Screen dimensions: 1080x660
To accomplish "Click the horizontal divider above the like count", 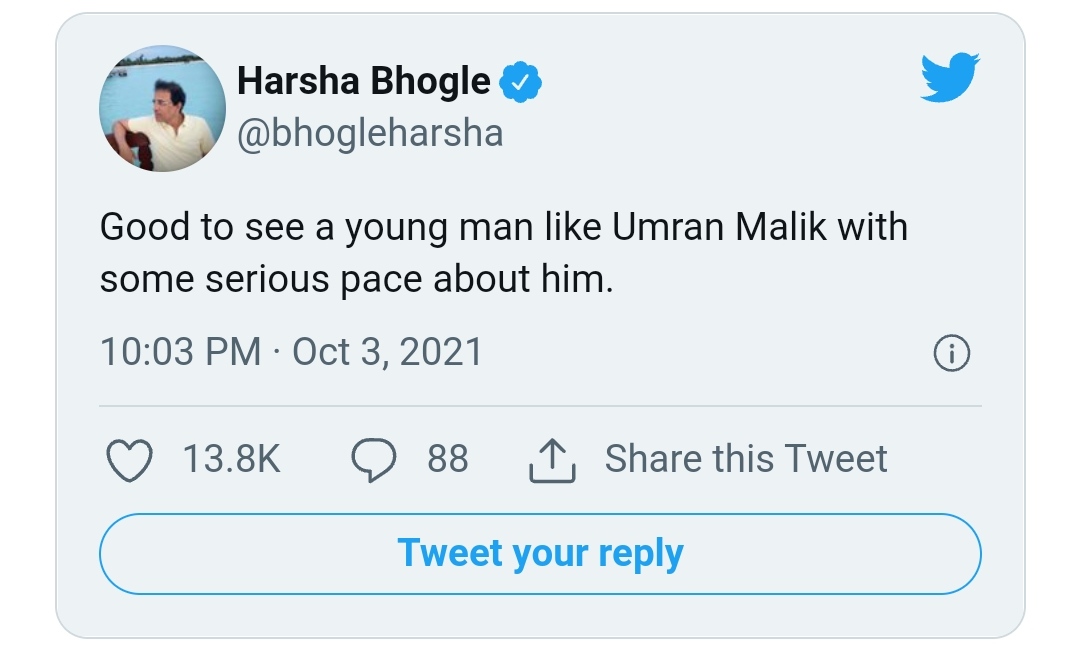I will [540, 406].
